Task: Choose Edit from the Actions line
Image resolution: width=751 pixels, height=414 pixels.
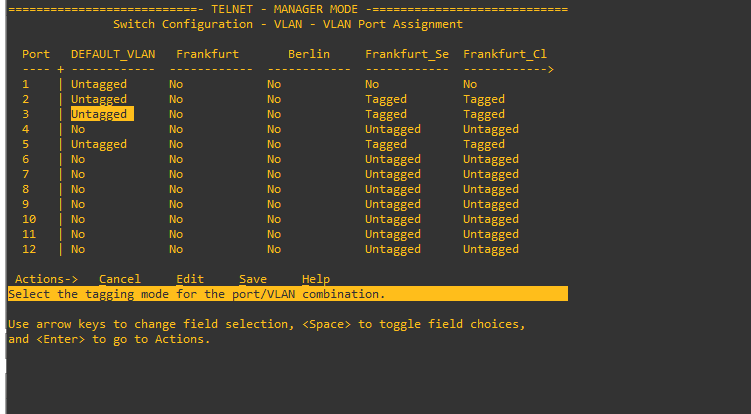Action: click(x=189, y=279)
